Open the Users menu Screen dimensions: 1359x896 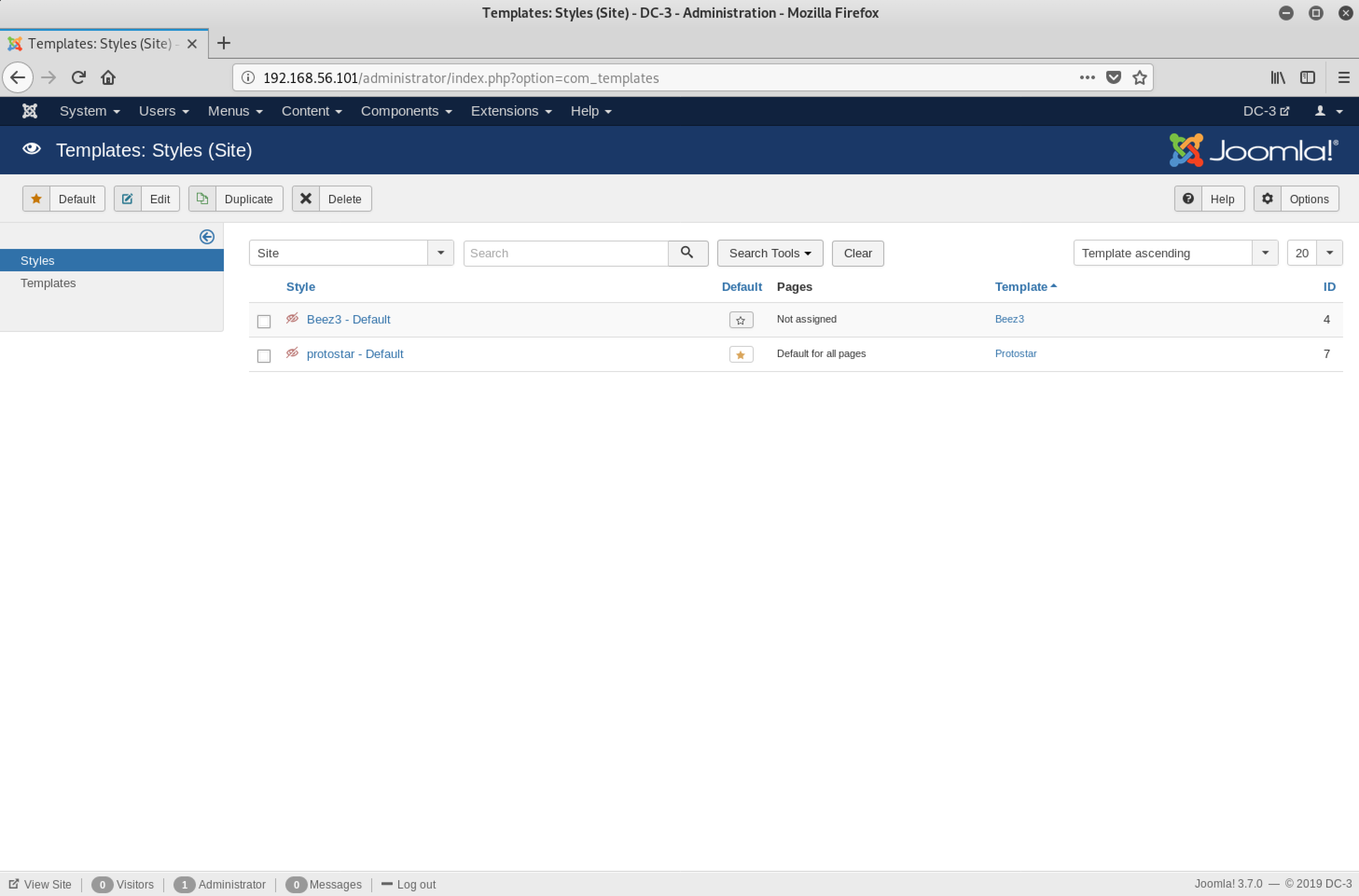(163, 111)
